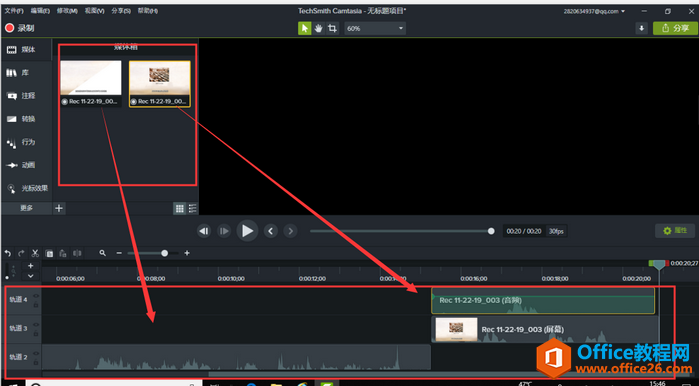Viewport: 699px width, 386px height.
Task: Open the 文件(F) menu
Action: 14,11
